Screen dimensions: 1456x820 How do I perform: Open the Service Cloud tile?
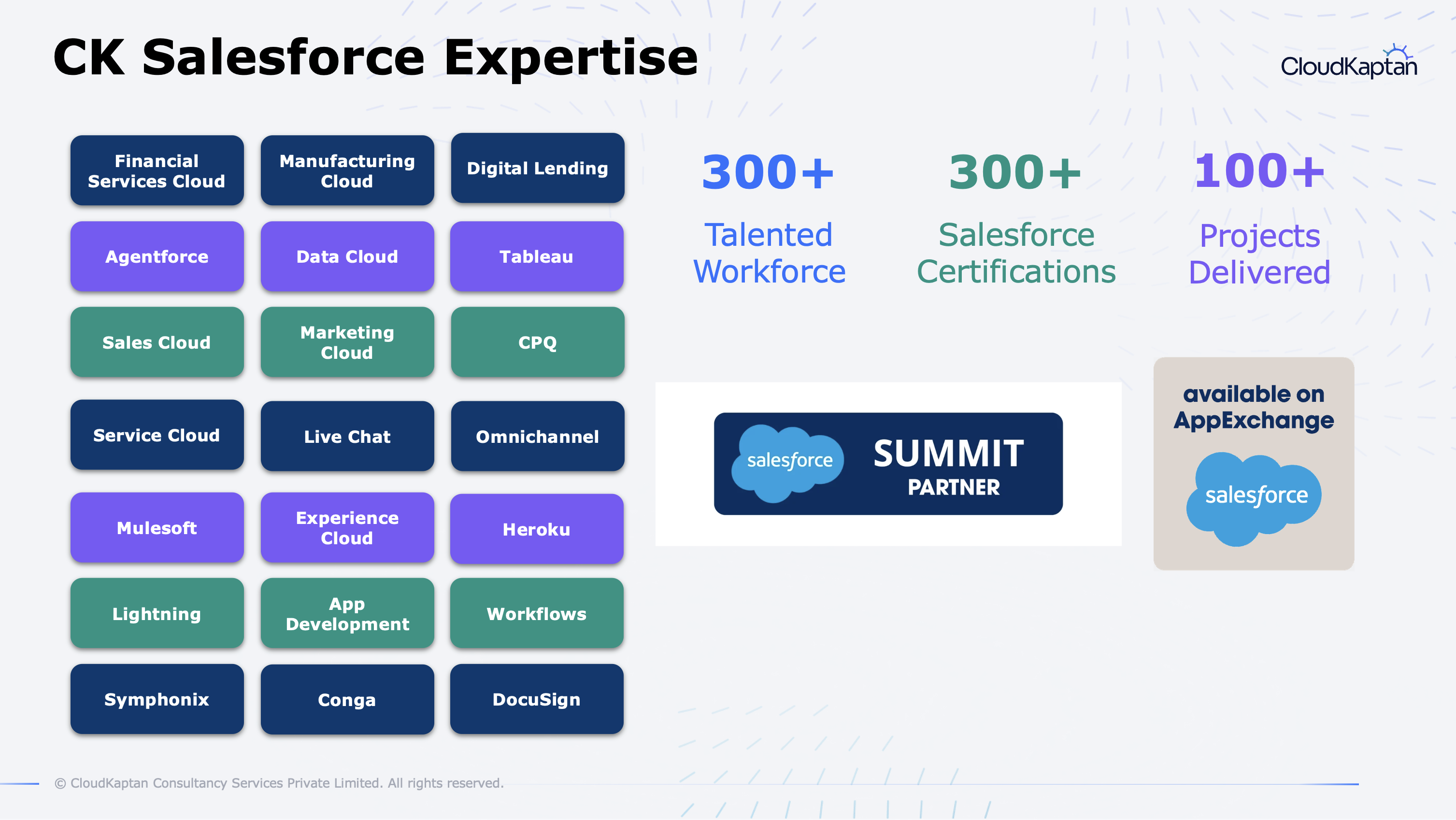(x=157, y=435)
